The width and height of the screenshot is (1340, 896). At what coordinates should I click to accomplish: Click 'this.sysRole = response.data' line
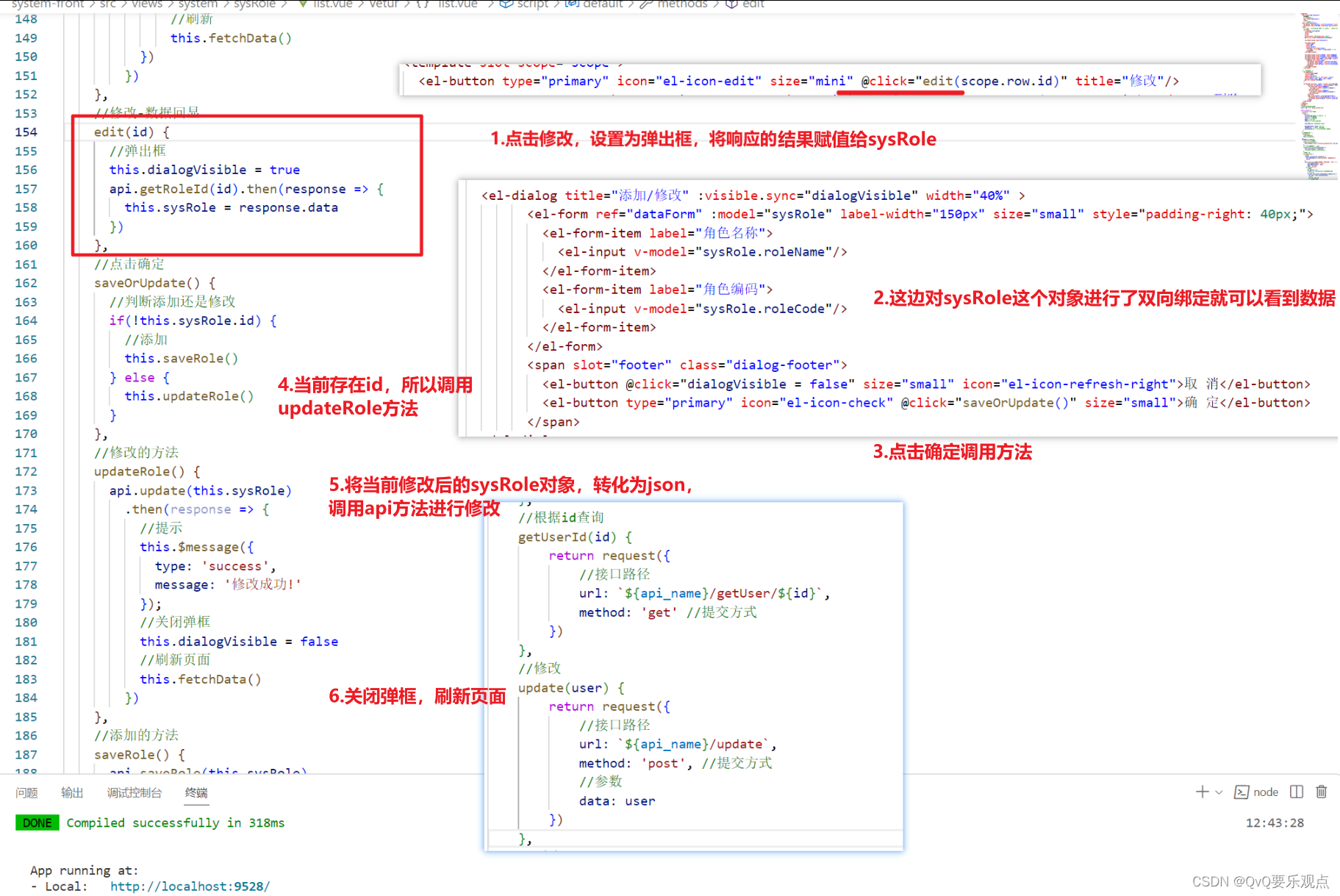tap(231, 207)
